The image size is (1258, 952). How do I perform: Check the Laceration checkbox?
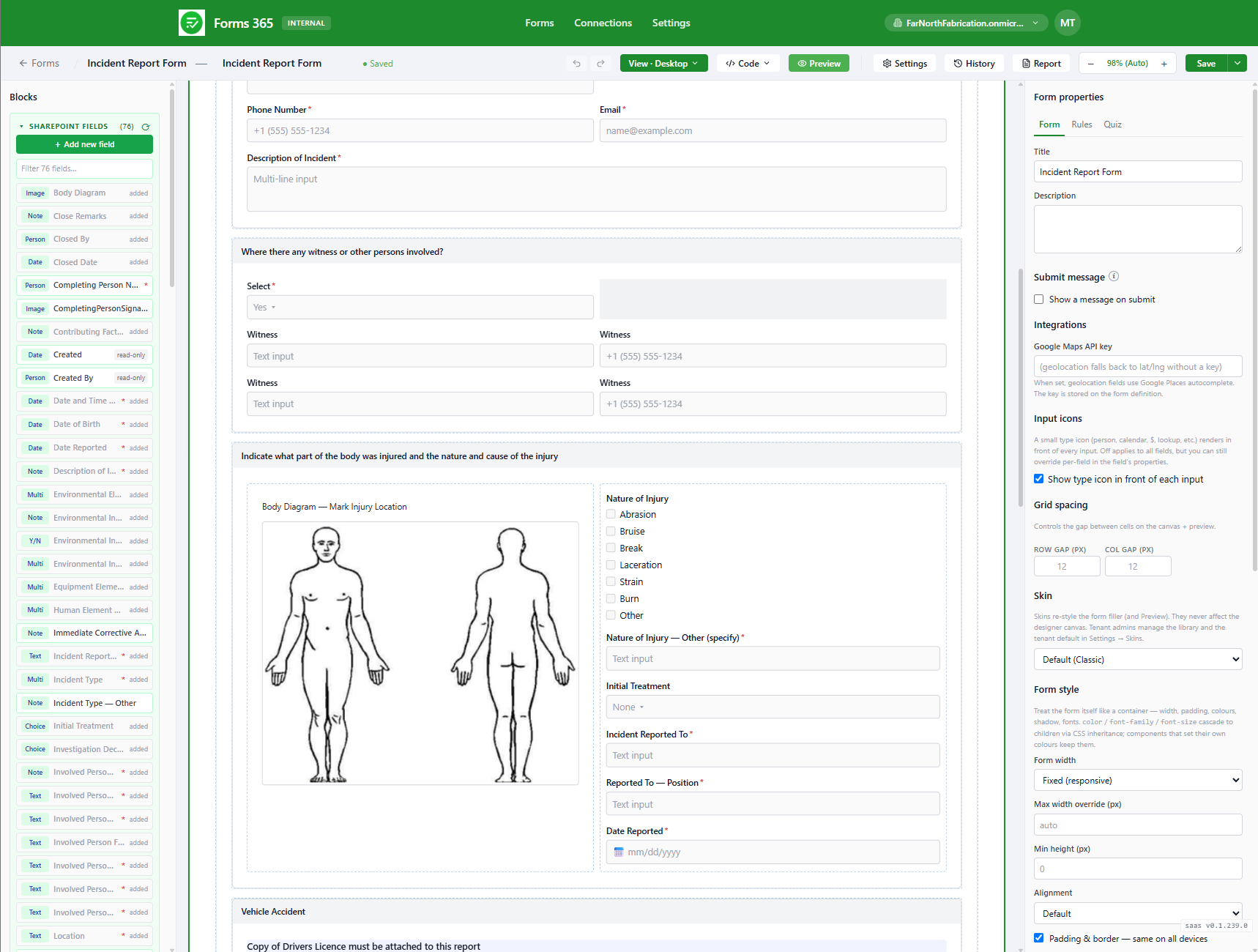pos(611,565)
